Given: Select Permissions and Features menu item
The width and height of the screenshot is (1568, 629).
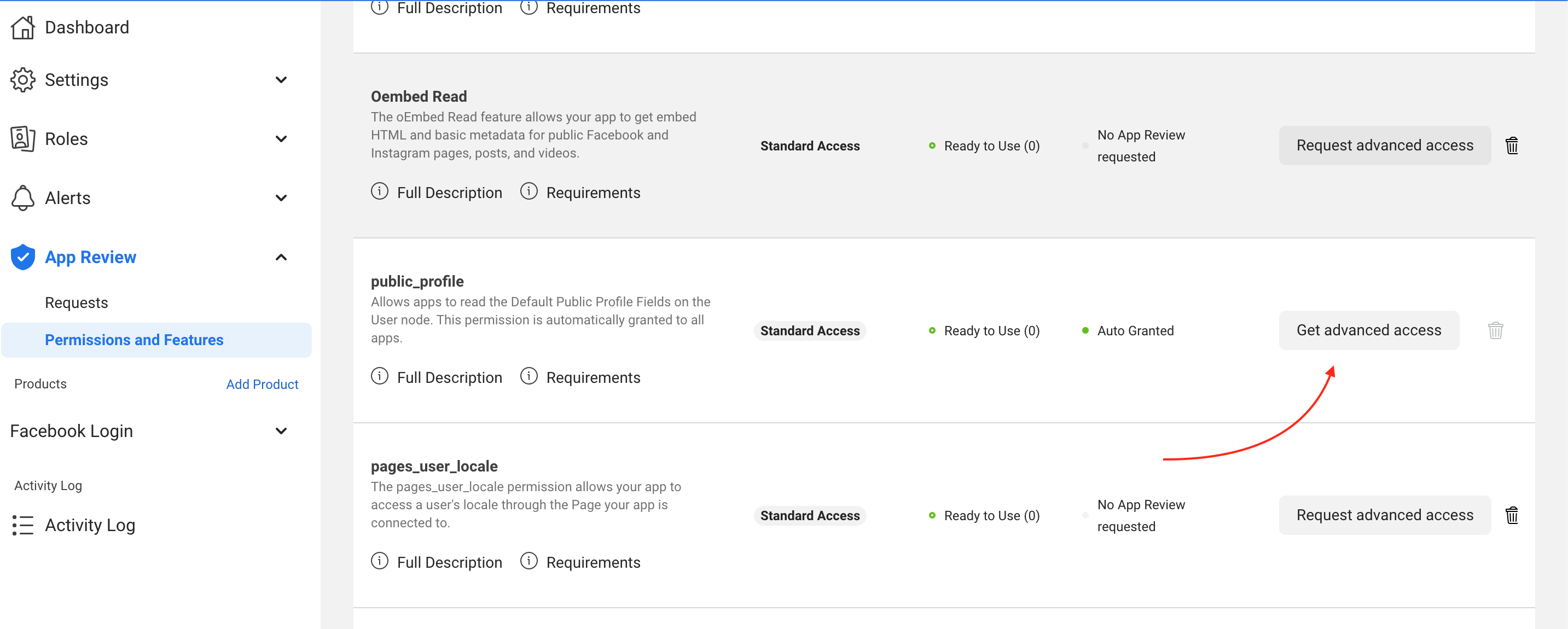Looking at the screenshot, I should tap(156, 340).
